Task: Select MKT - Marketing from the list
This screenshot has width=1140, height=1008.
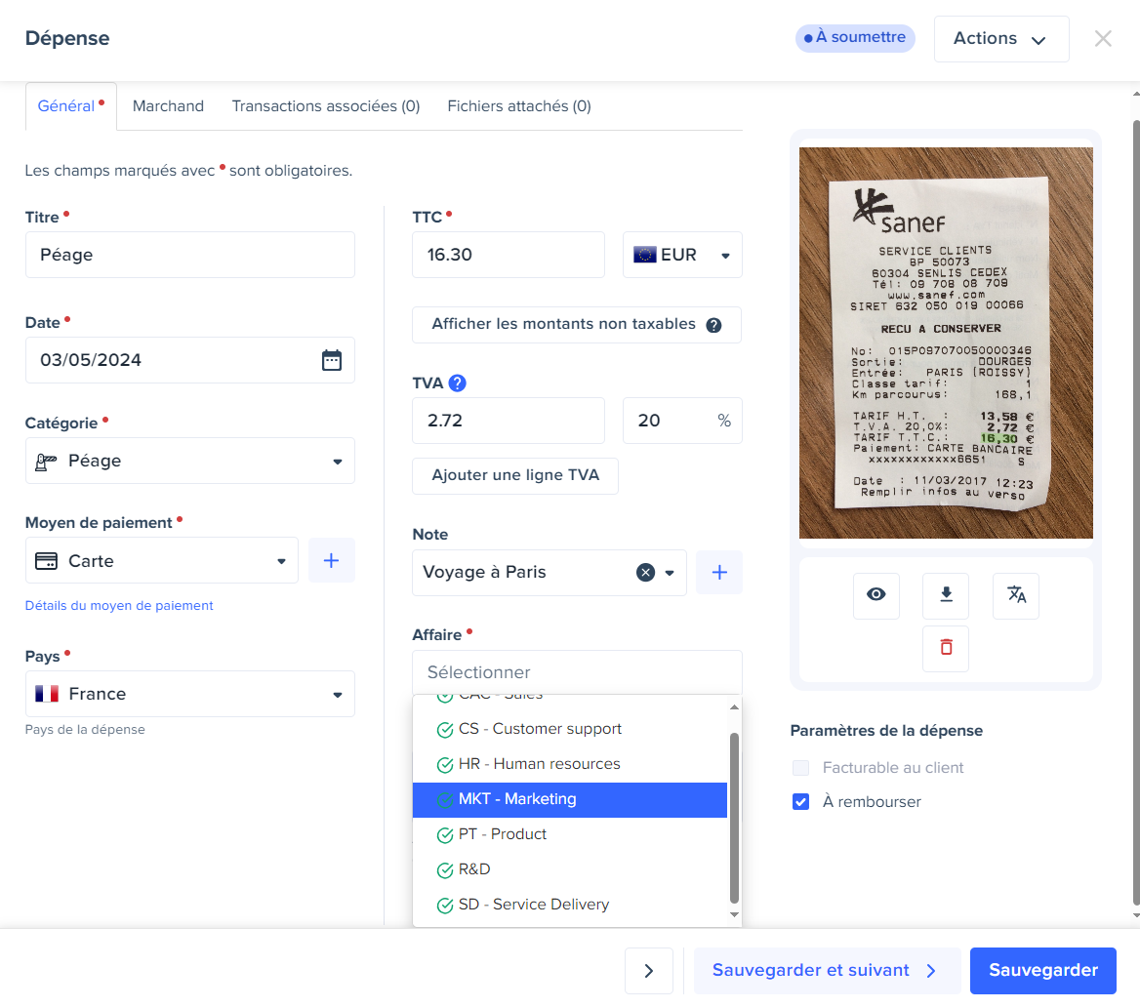Action: (x=570, y=799)
